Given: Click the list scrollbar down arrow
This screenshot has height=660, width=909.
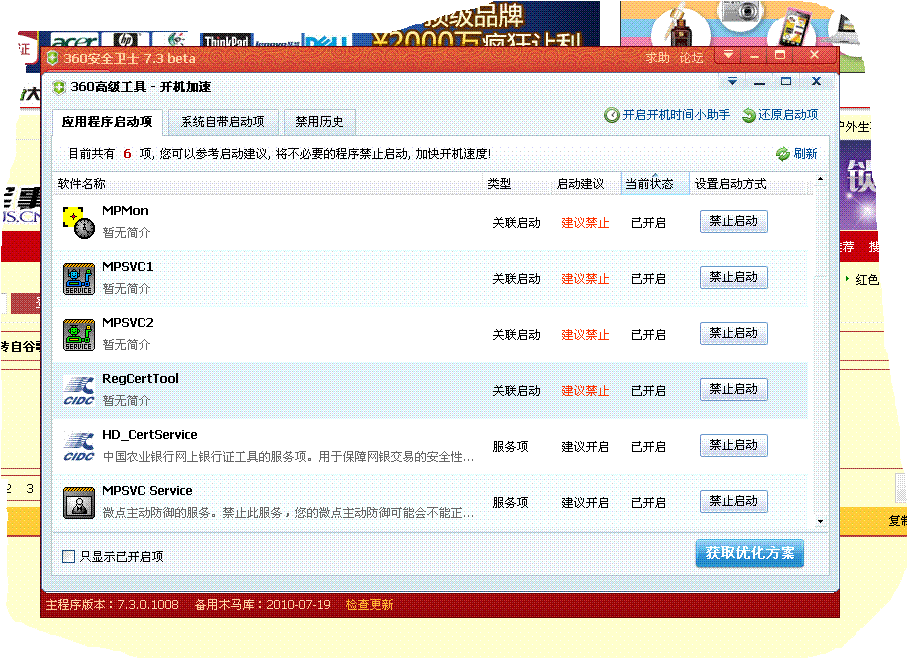Looking at the screenshot, I should [820, 521].
